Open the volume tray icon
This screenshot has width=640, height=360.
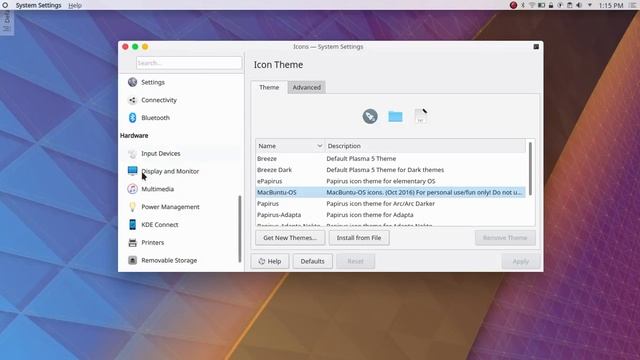pyautogui.click(x=579, y=5)
